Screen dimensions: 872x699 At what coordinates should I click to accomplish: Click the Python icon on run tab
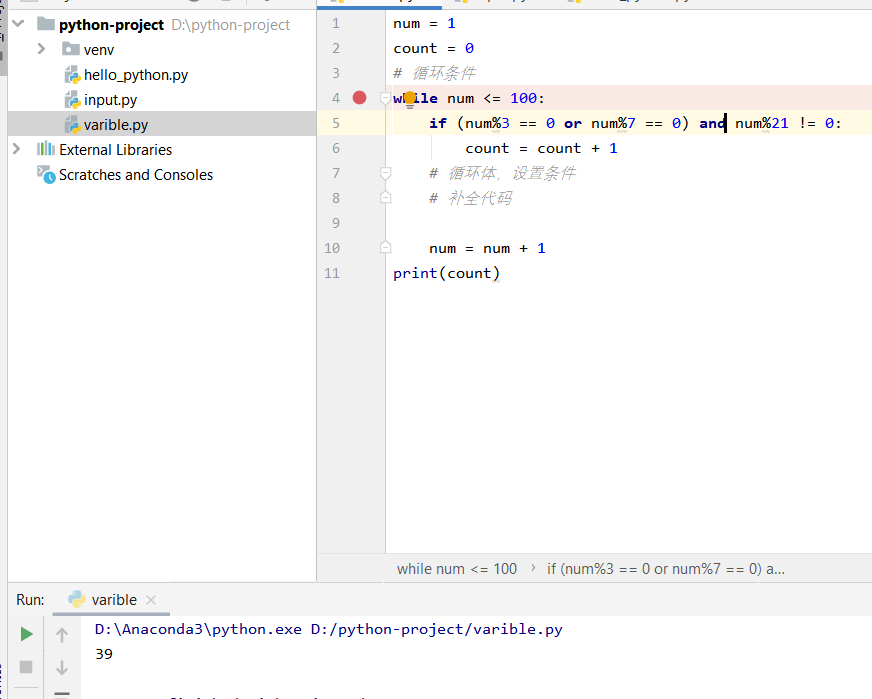(x=77, y=599)
